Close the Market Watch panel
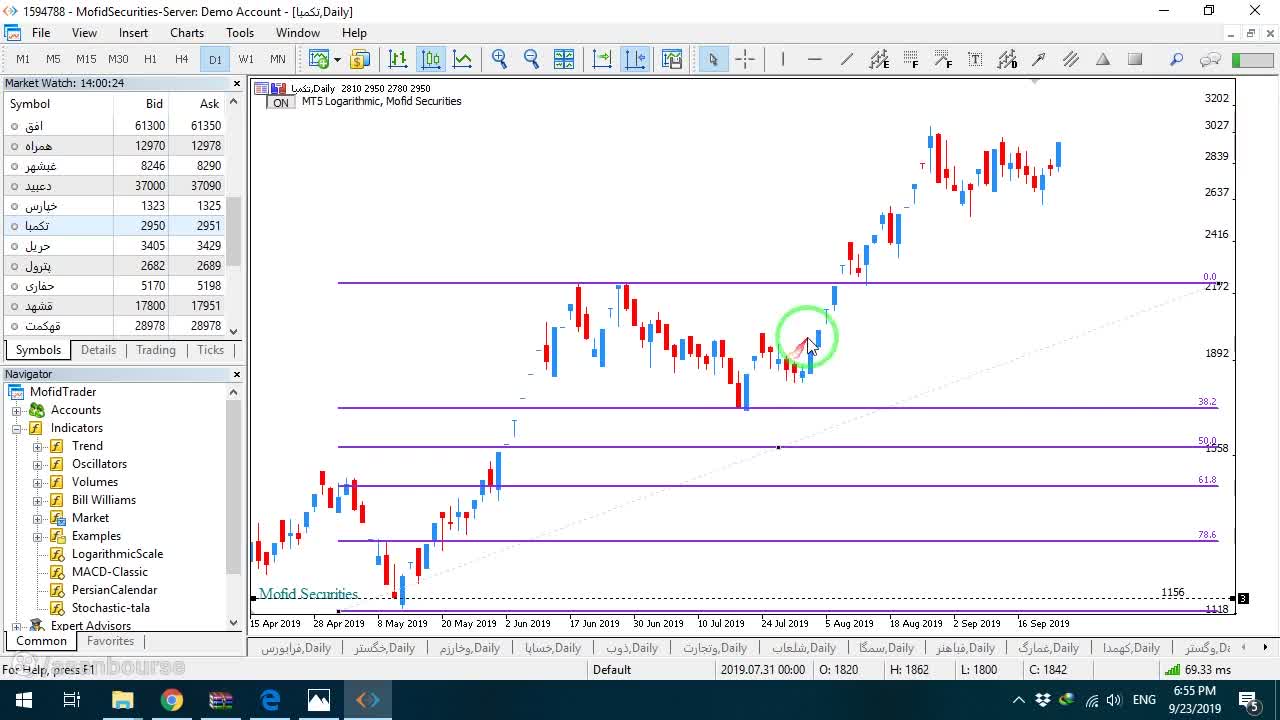The height and width of the screenshot is (720, 1280). coord(237,83)
